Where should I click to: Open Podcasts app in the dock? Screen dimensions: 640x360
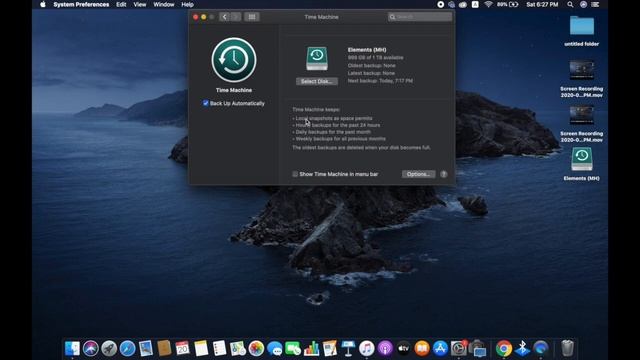tap(385, 349)
